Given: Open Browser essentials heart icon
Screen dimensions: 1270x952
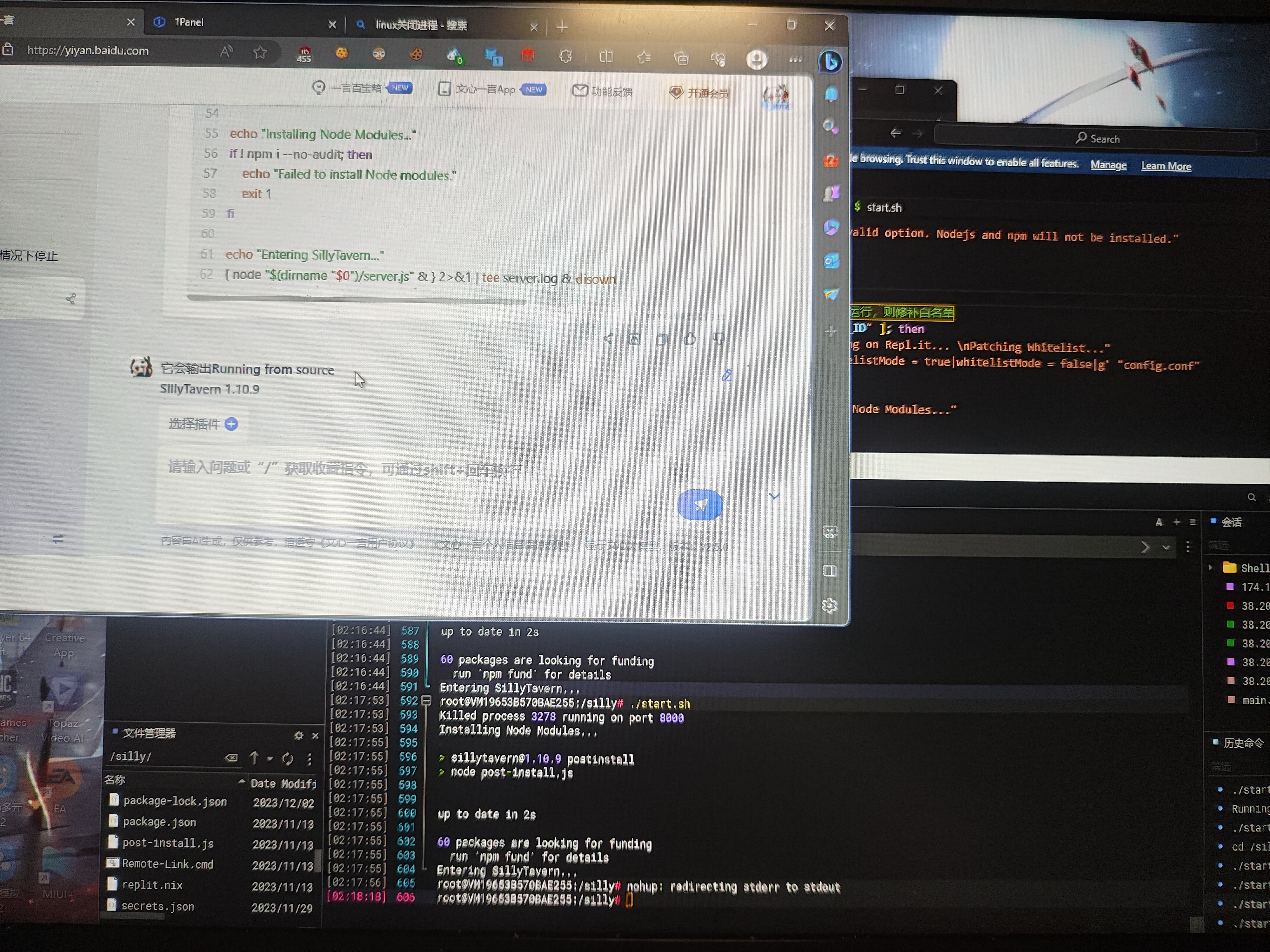Looking at the screenshot, I should click(718, 58).
